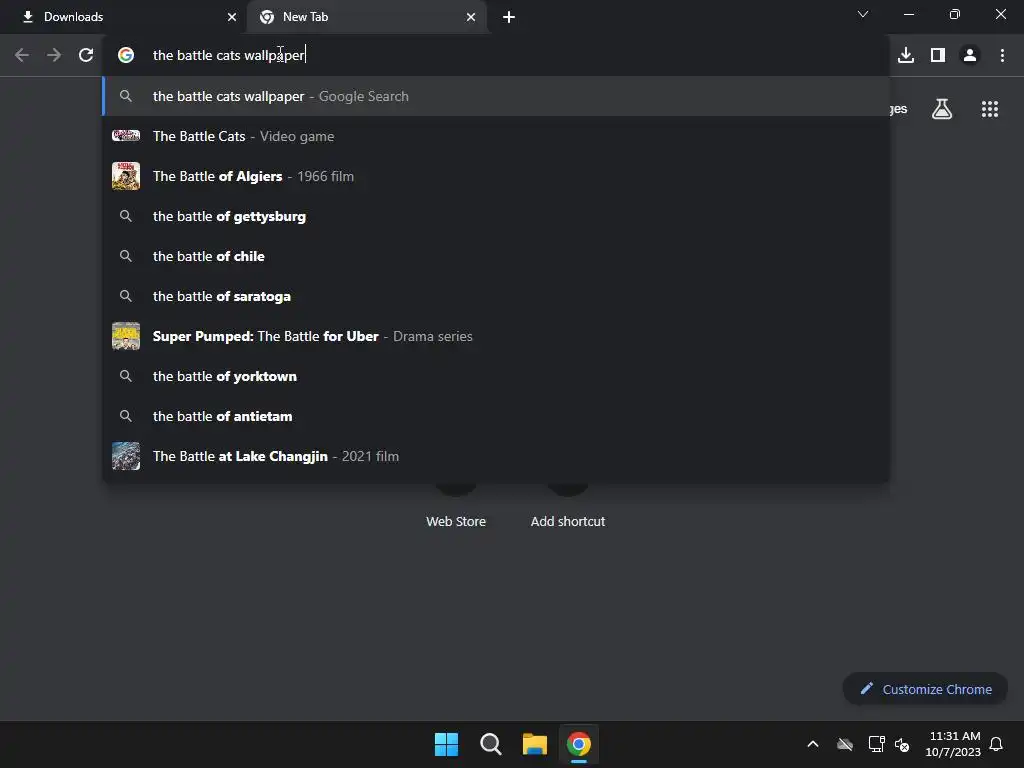The width and height of the screenshot is (1024, 768).
Task: Choose 'the battle of saratoga' suggestion
Action: click(x=496, y=296)
